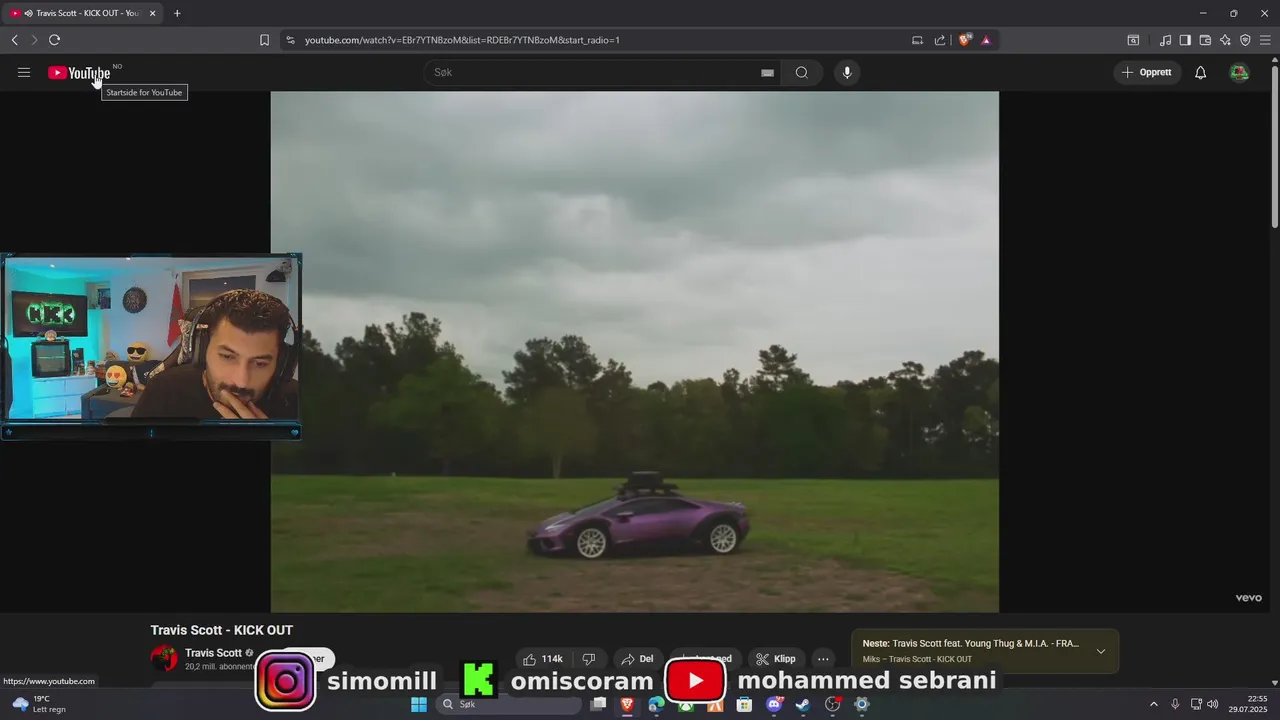1280x720 pixels.
Task: Open the Settings gear in taskbar
Action: [861, 704]
